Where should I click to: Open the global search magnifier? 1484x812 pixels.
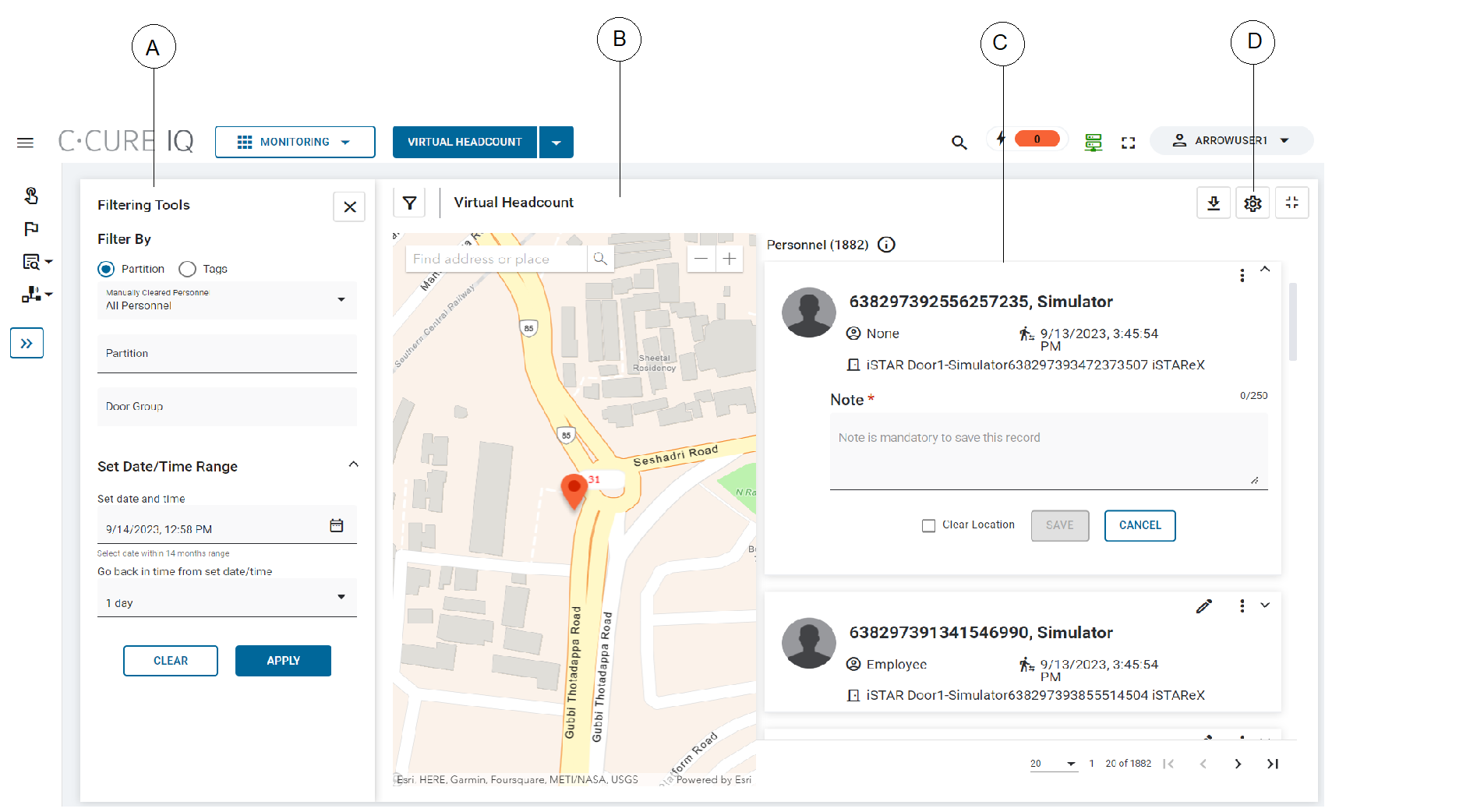click(x=959, y=143)
